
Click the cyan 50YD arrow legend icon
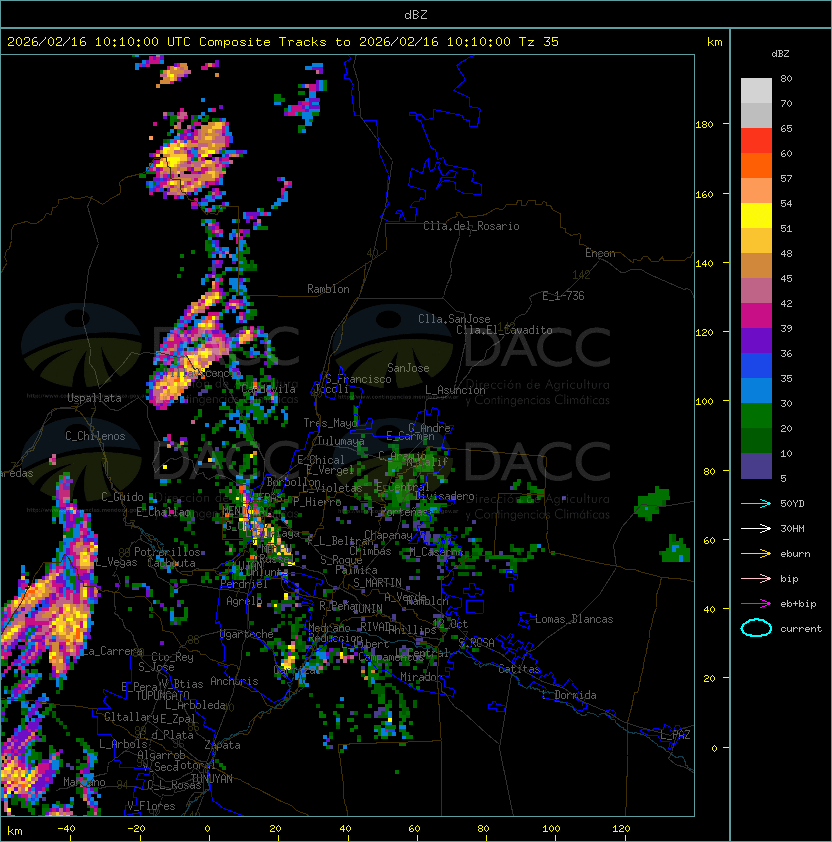(756, 503)
